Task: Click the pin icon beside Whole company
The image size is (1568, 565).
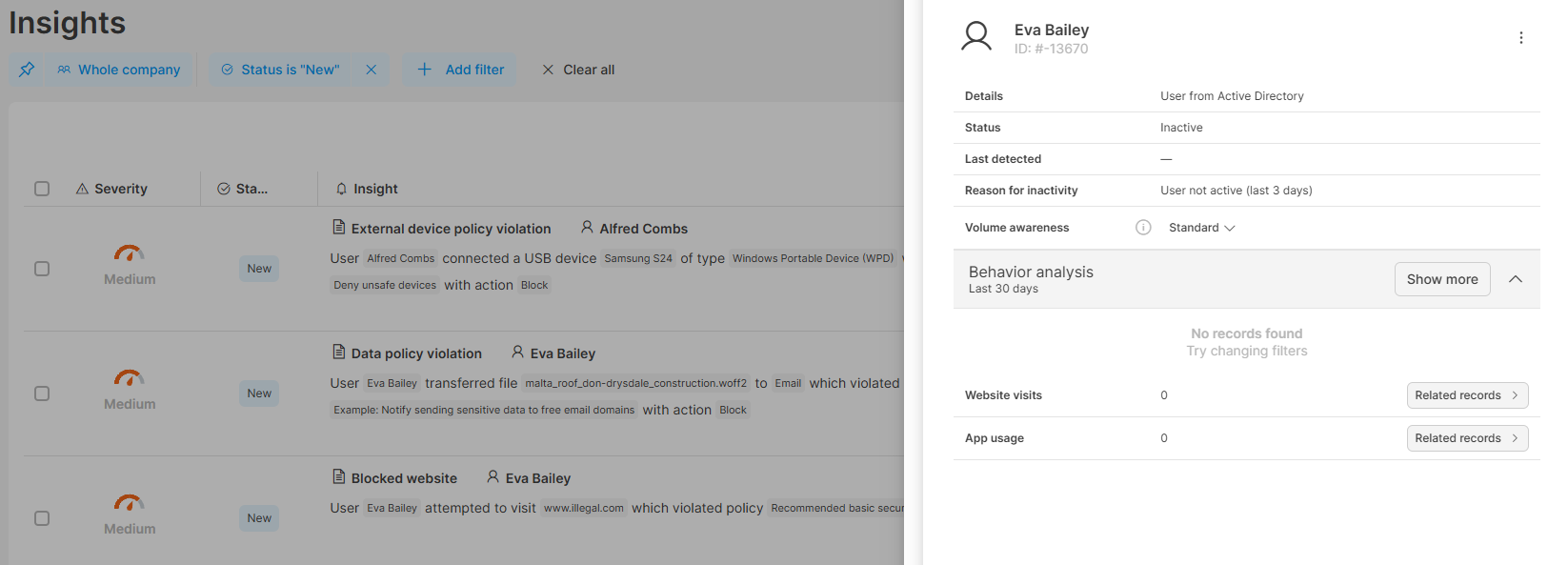Action: tap(27, 70)
